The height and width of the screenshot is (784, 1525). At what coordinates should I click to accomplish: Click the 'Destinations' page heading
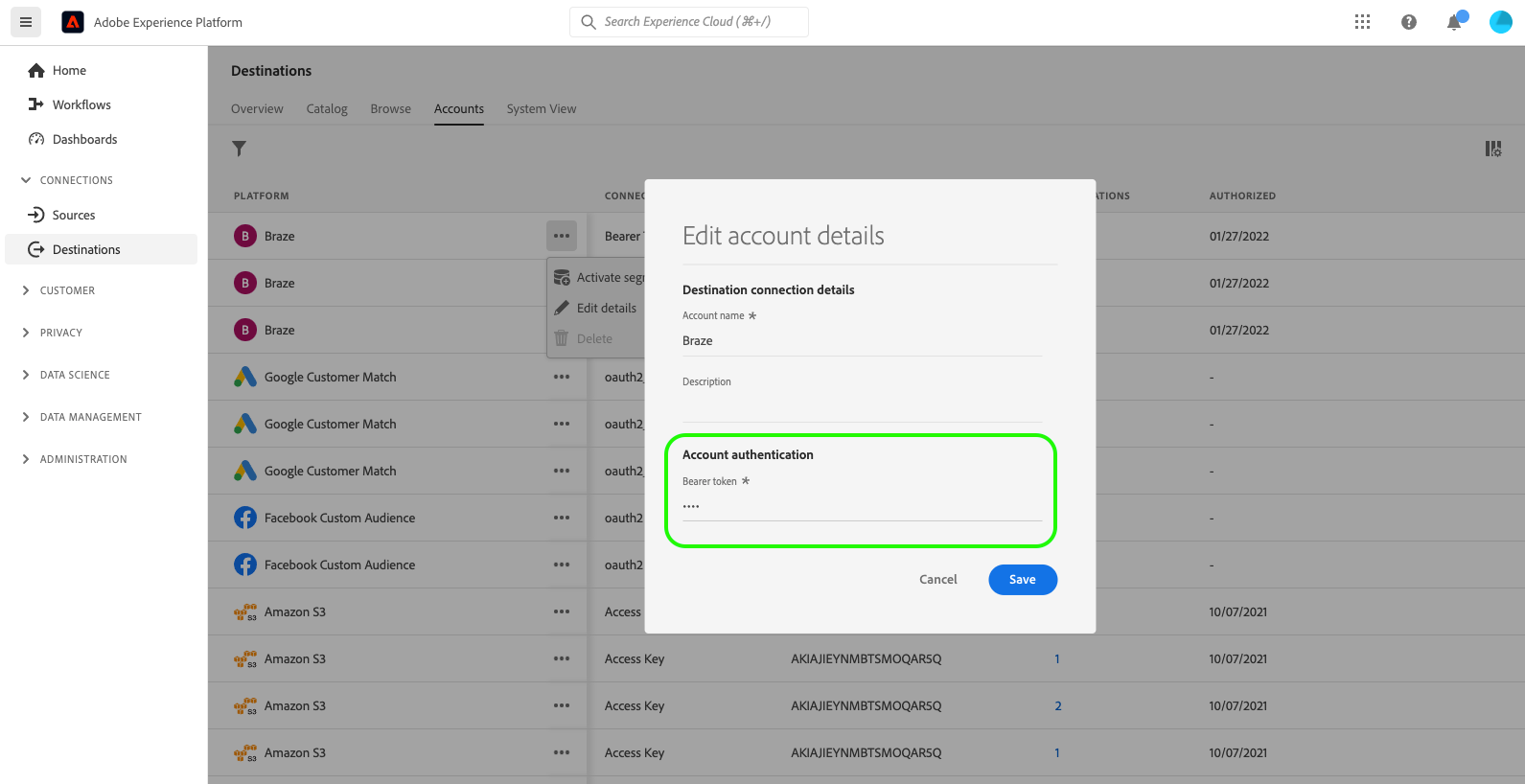pos(271,71)
